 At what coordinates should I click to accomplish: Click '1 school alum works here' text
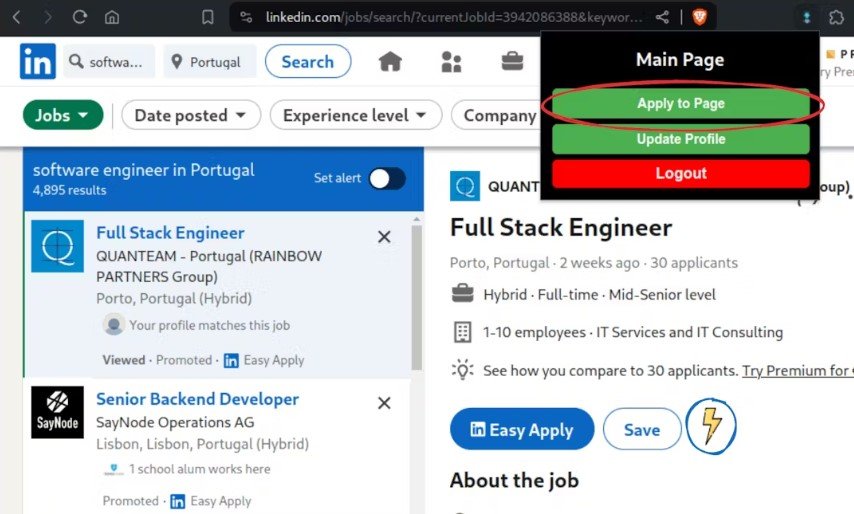(199, 469)
